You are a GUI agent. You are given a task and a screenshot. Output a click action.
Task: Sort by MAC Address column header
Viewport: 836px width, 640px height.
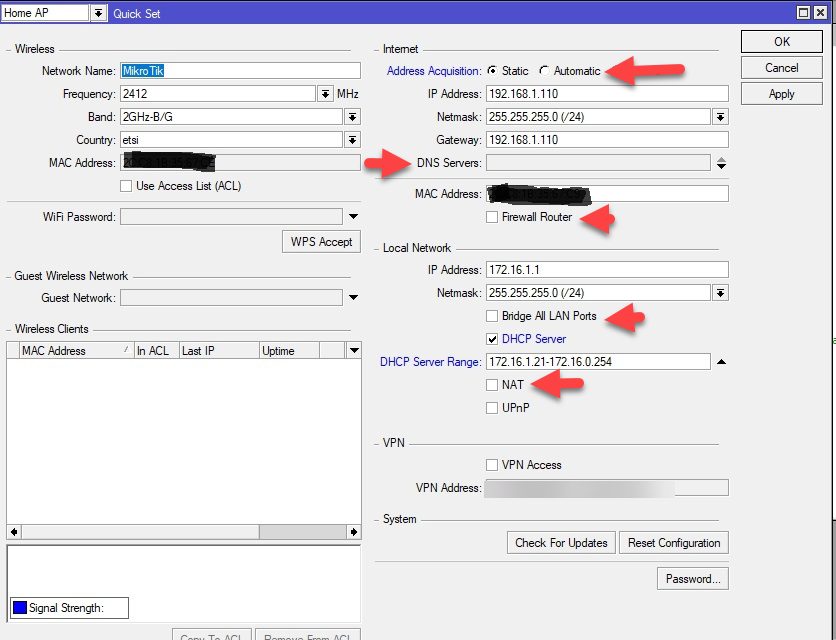(x=76, y=350)
